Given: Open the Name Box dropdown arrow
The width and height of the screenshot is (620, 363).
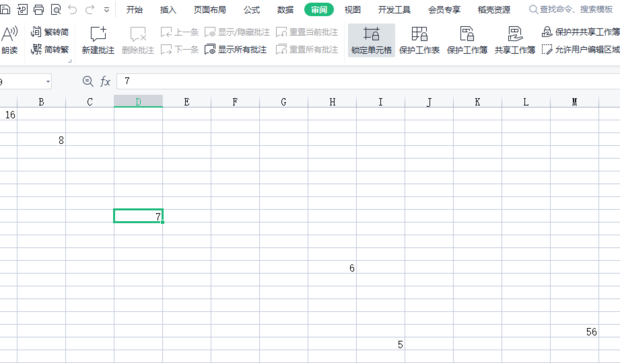Looking at the screenshot, I should pyautogui.click(x=48, y=81).
